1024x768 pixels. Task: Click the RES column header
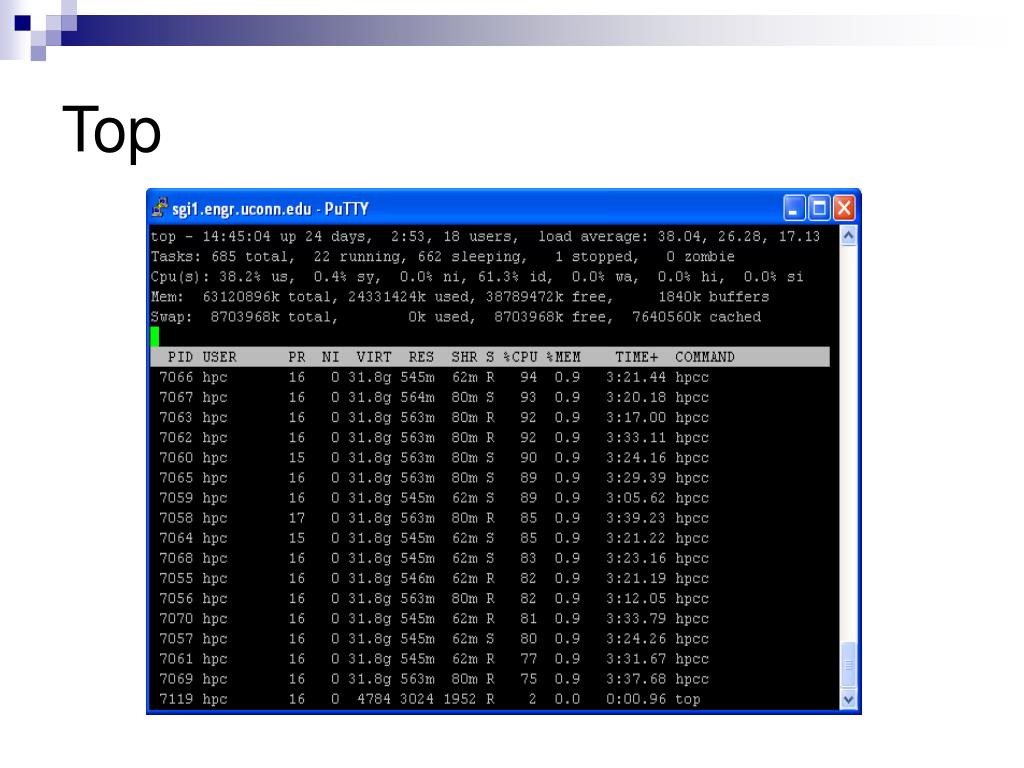tap(421, 357)
